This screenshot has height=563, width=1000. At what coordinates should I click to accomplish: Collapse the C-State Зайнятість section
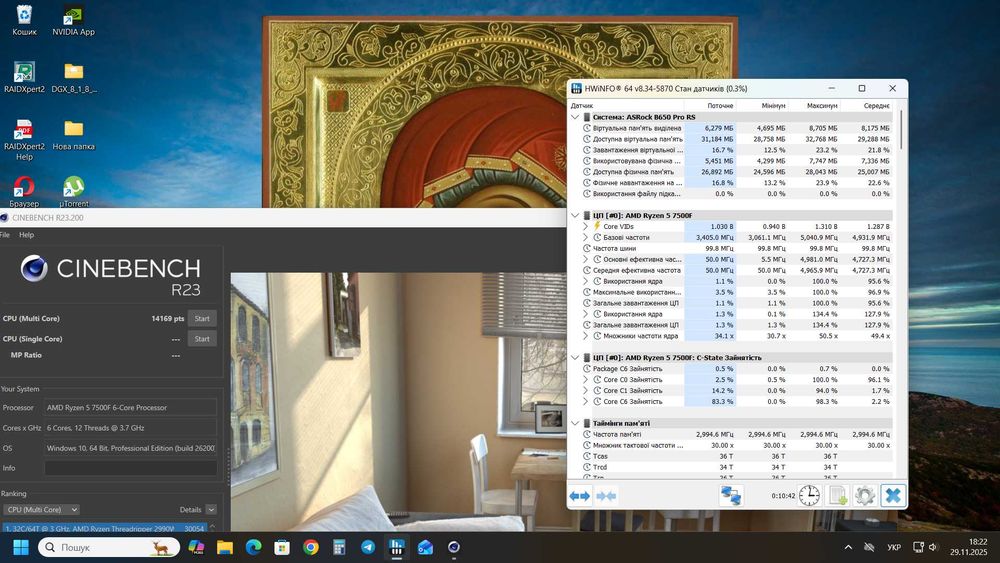(x=575, y=358)
